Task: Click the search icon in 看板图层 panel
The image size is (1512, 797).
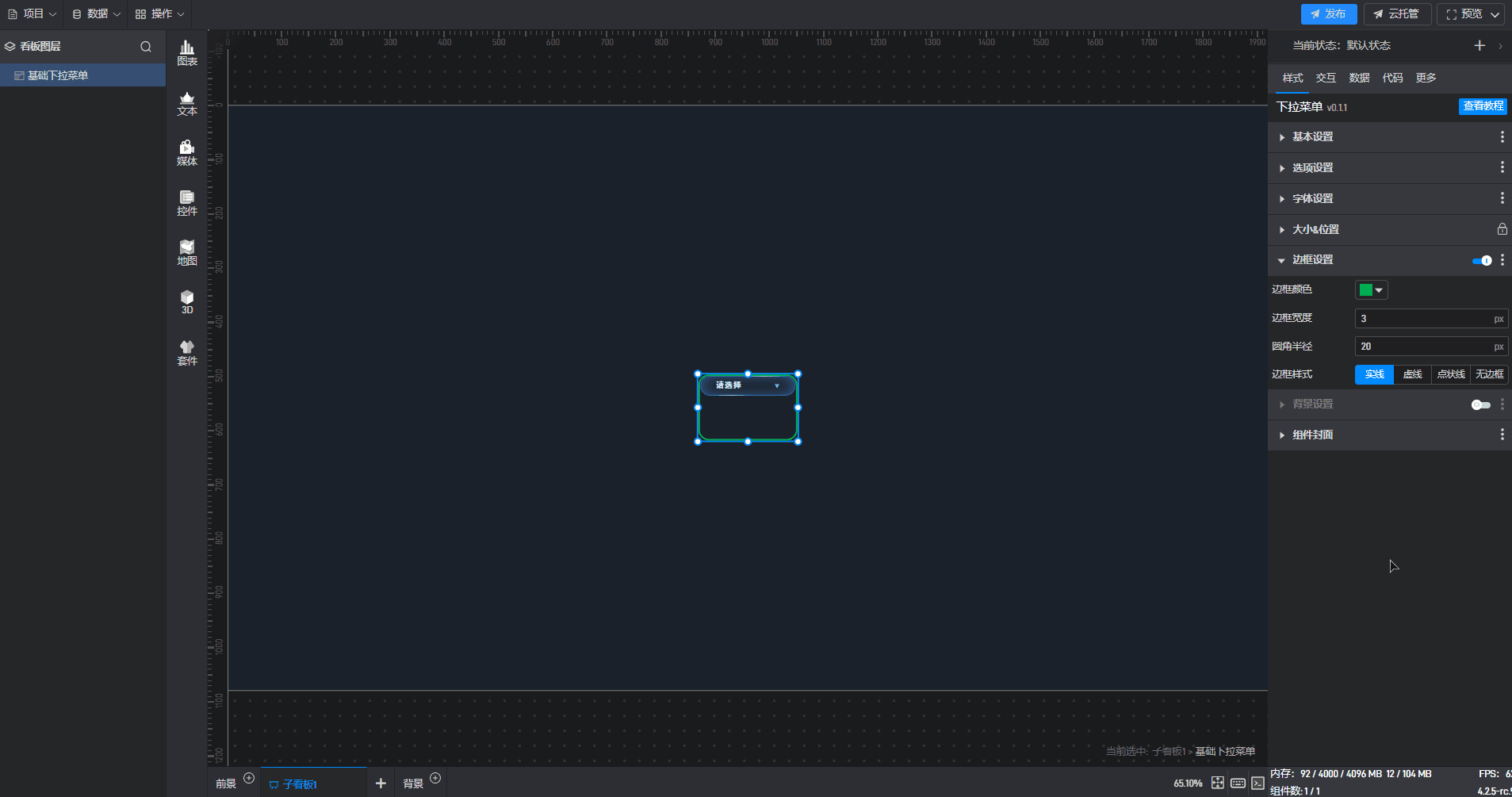Action: coord(146,47)
